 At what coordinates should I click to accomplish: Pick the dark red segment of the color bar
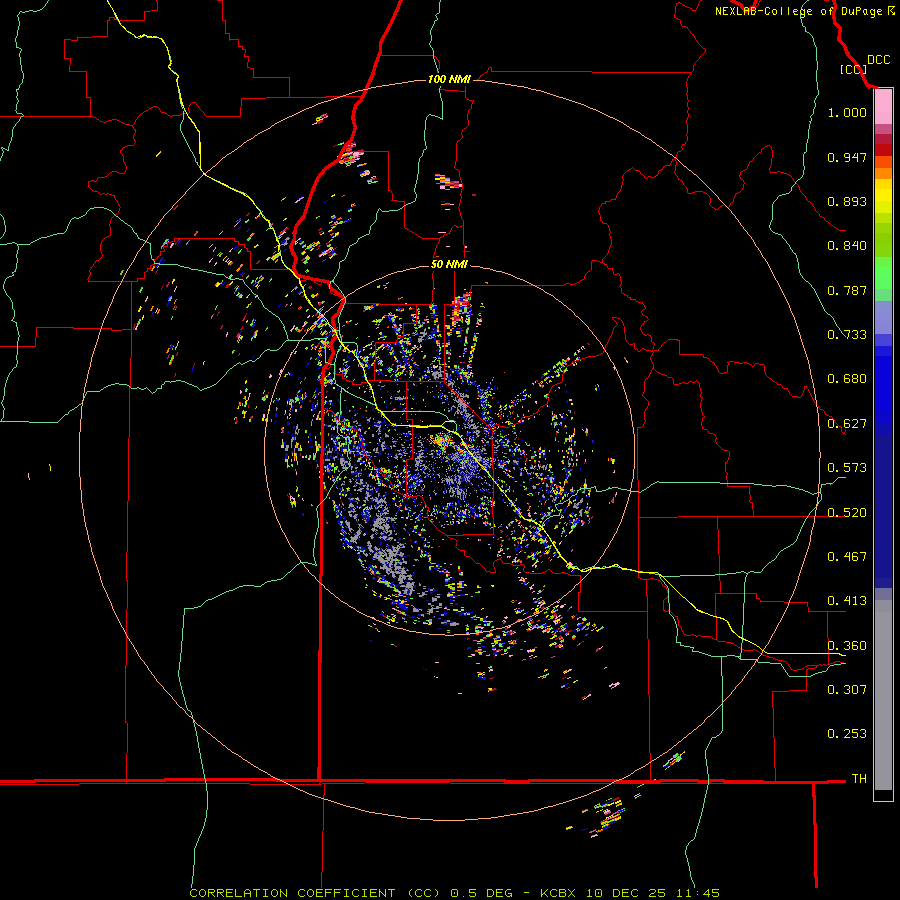(883, 150)
